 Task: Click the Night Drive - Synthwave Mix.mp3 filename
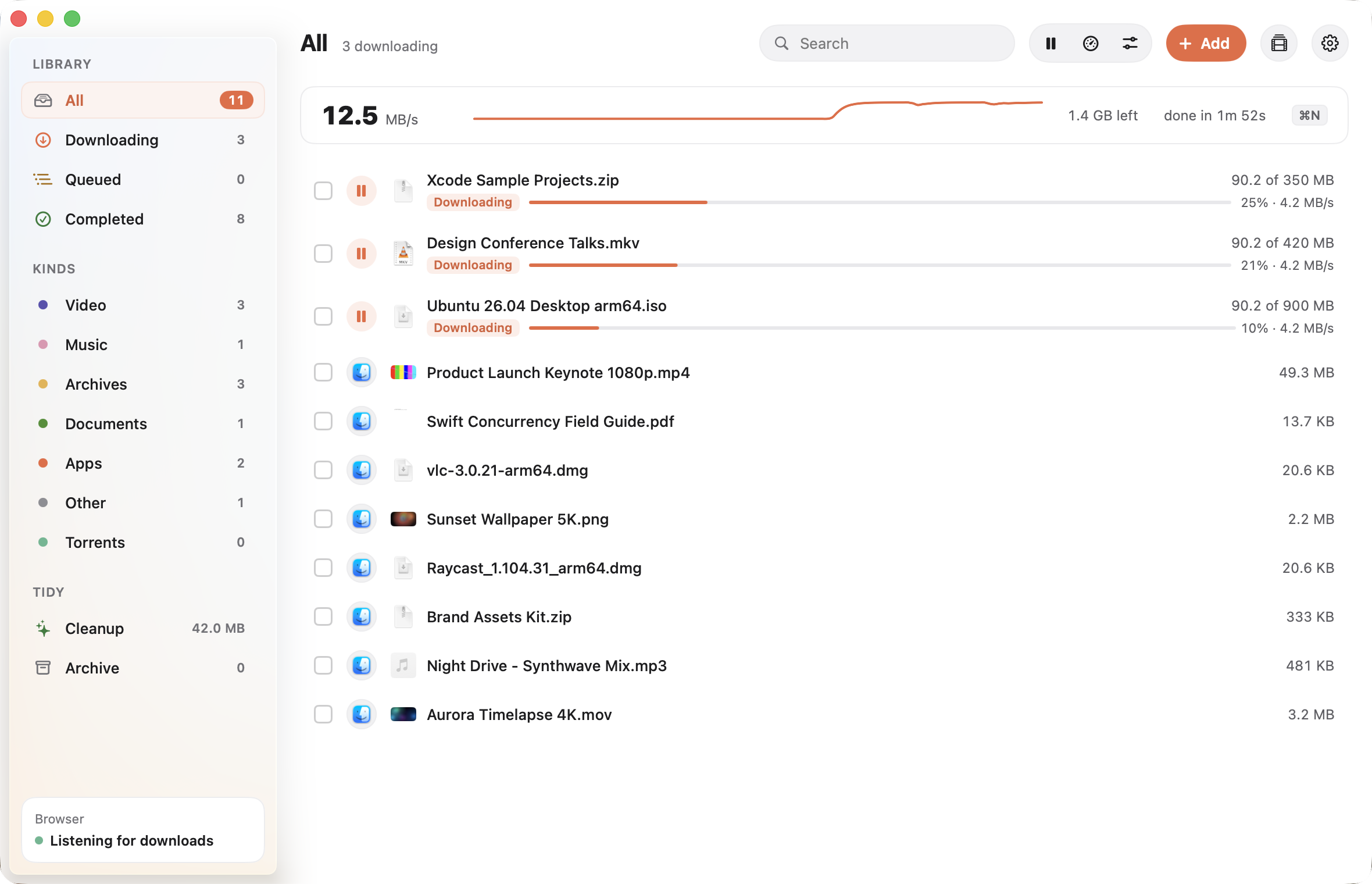546,666
